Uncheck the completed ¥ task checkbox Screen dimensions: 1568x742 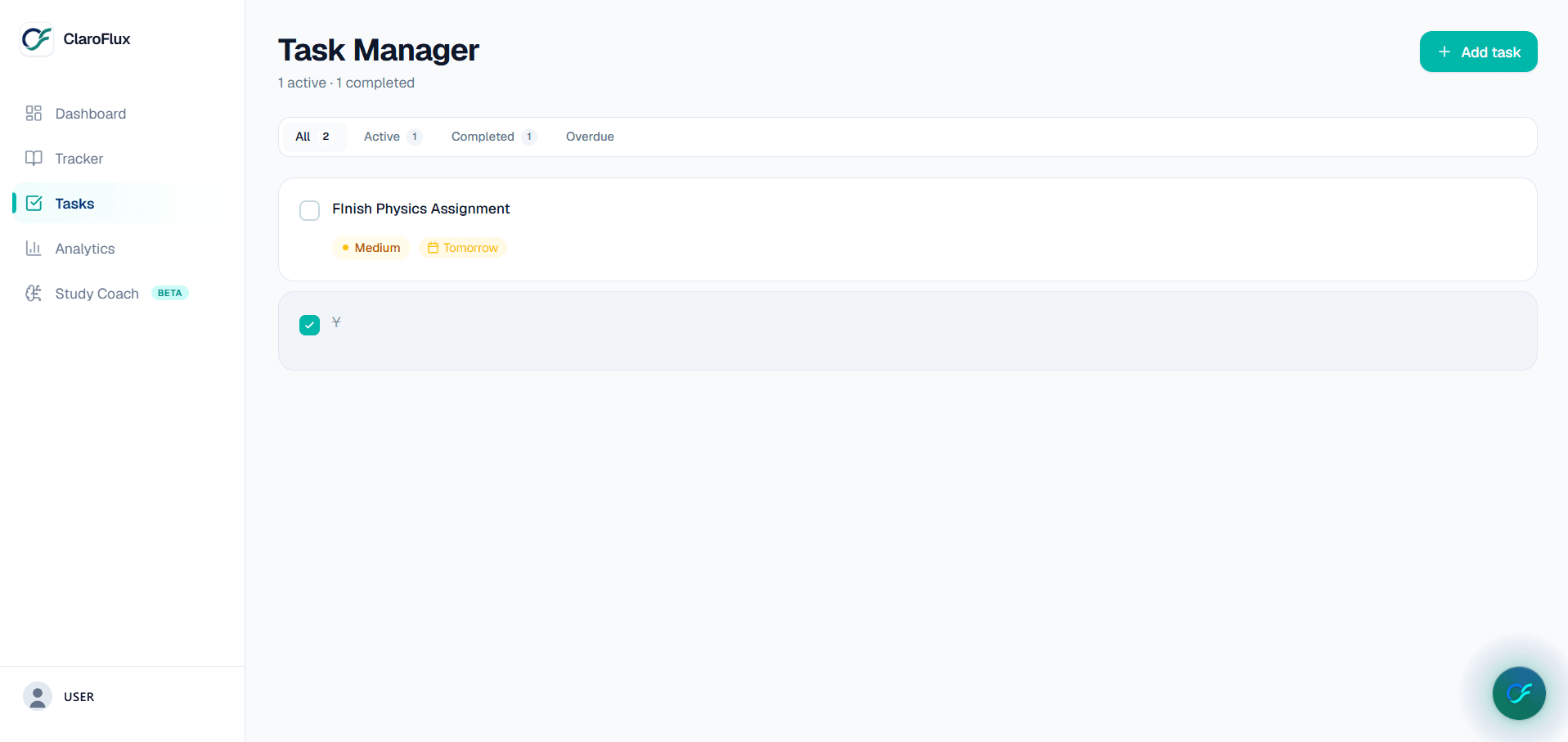309,325
